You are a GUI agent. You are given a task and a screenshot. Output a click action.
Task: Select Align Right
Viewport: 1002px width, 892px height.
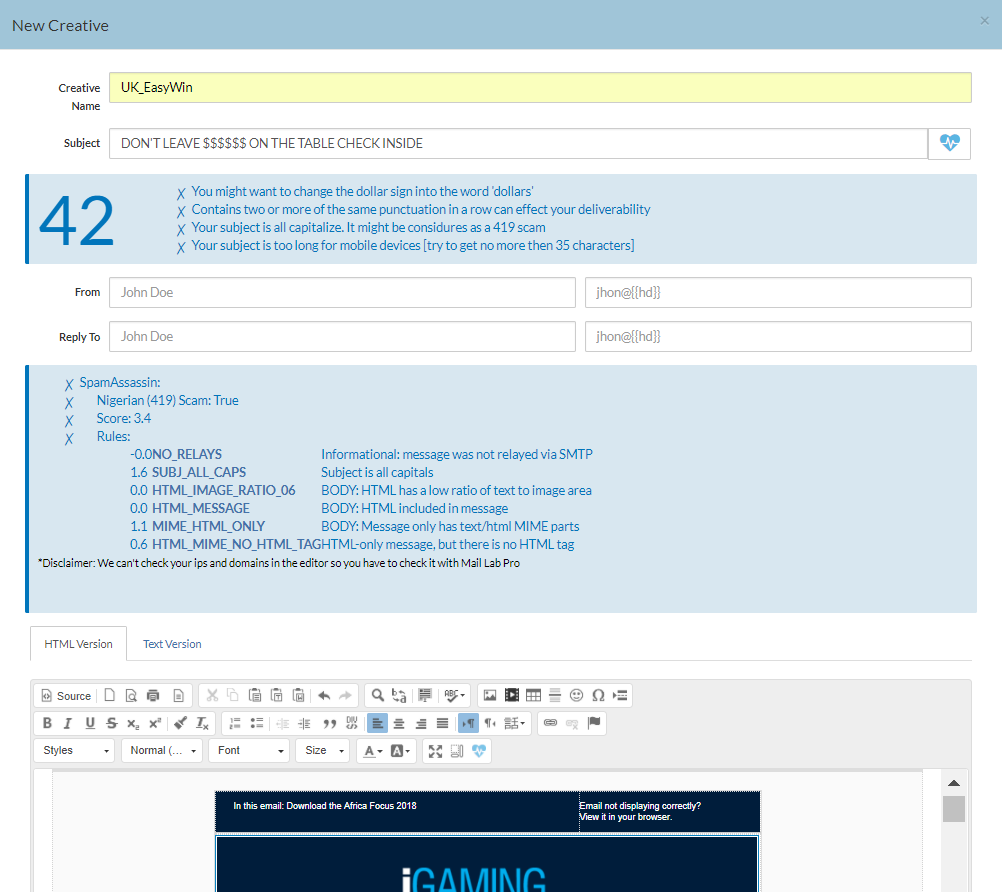click(x=420, y=723)
